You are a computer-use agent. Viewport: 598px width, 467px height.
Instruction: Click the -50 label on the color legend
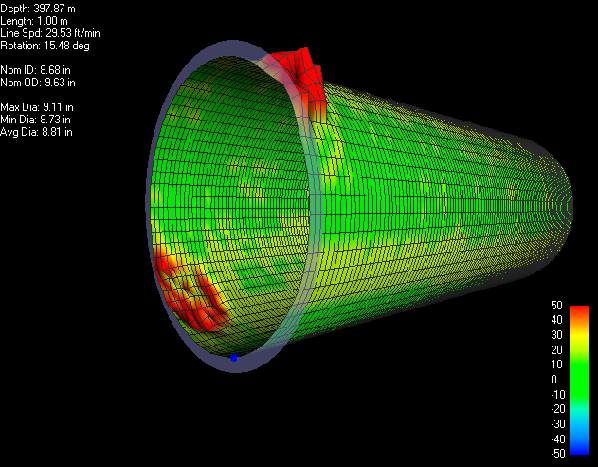pos(558,454)
